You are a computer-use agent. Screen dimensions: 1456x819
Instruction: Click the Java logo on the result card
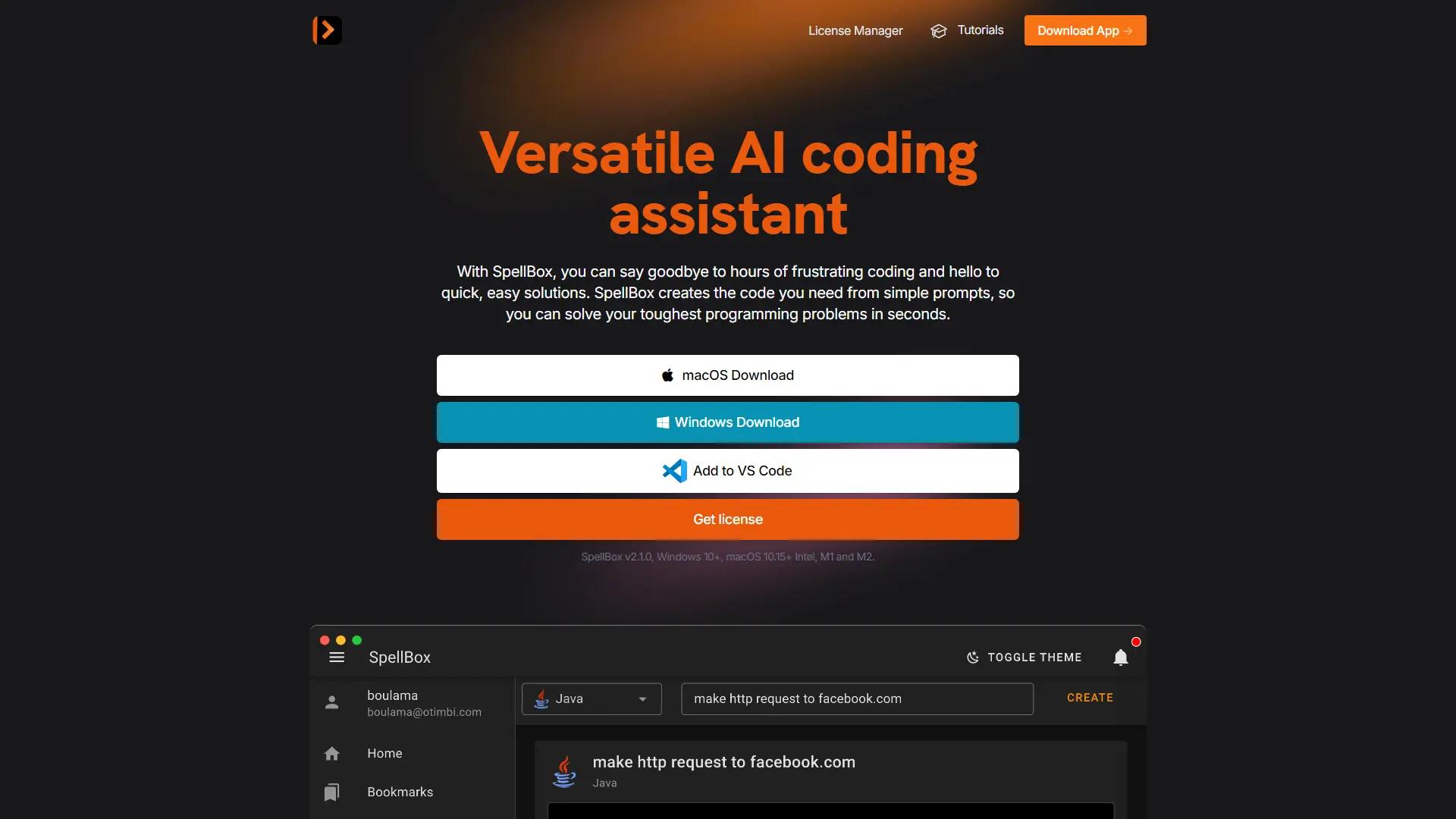(564, 770)
